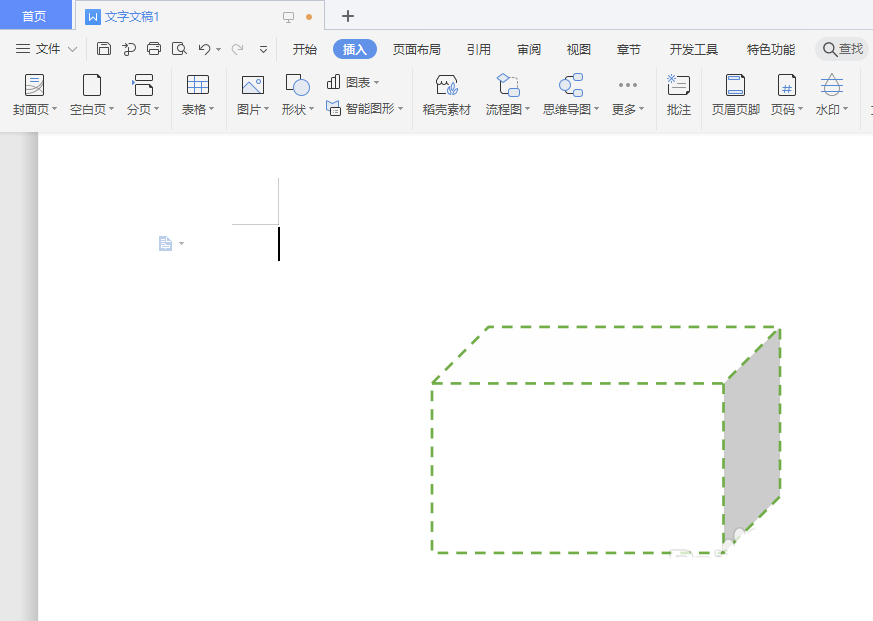Insert a picture via 图片 icon
The height and width of the screenshot is (621, 873).
[251, 95]
